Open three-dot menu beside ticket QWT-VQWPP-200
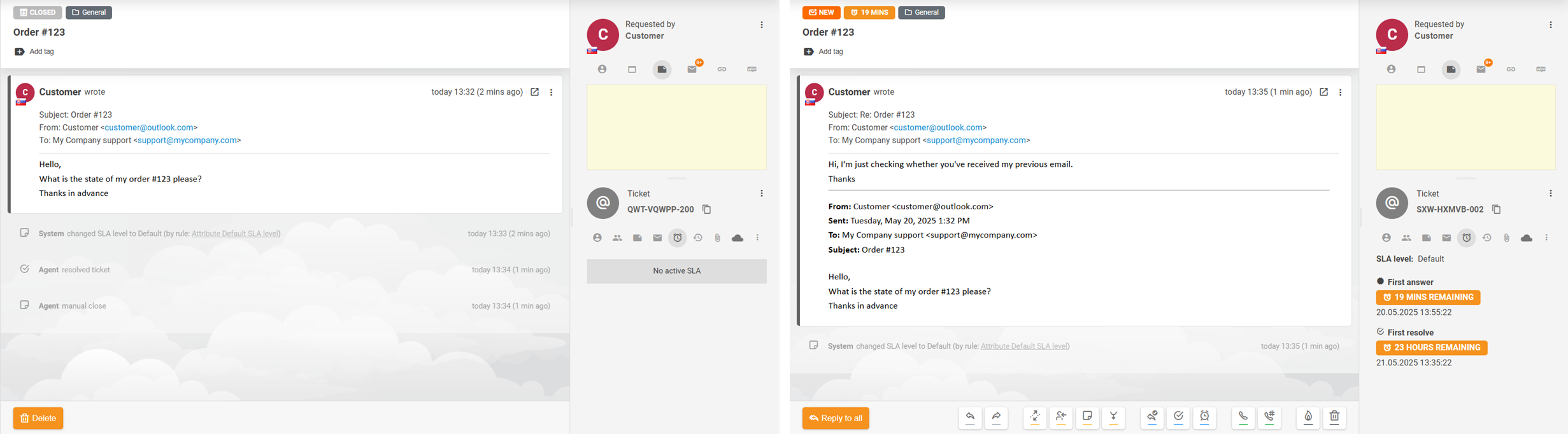1568x434 pixels. click(761, 193)
